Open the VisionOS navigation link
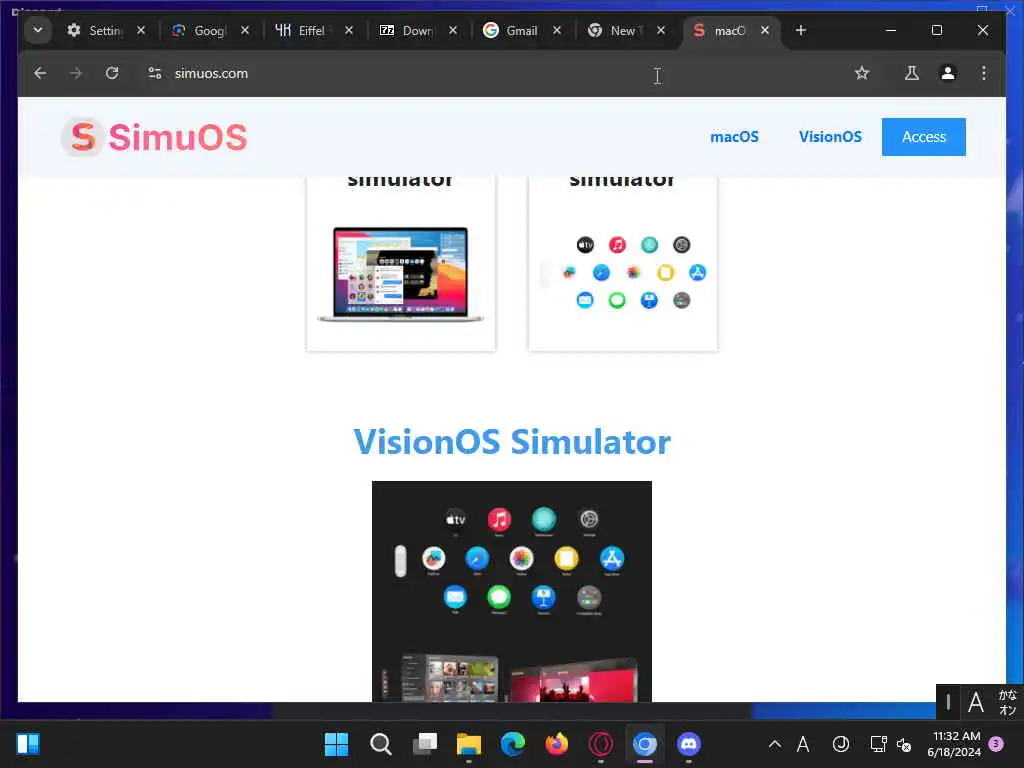Screen dimensions: 1024x768 [x=830, y=137]
